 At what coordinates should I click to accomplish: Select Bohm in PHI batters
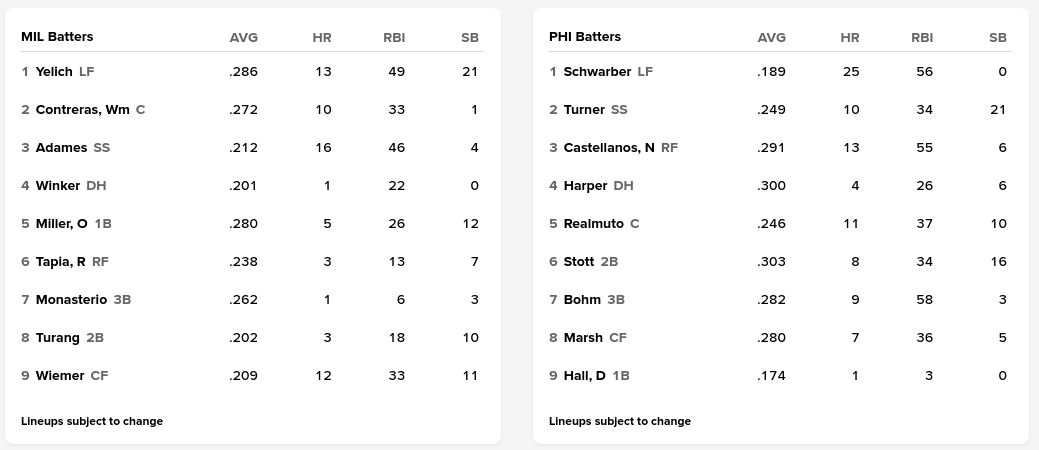(582, 300)
